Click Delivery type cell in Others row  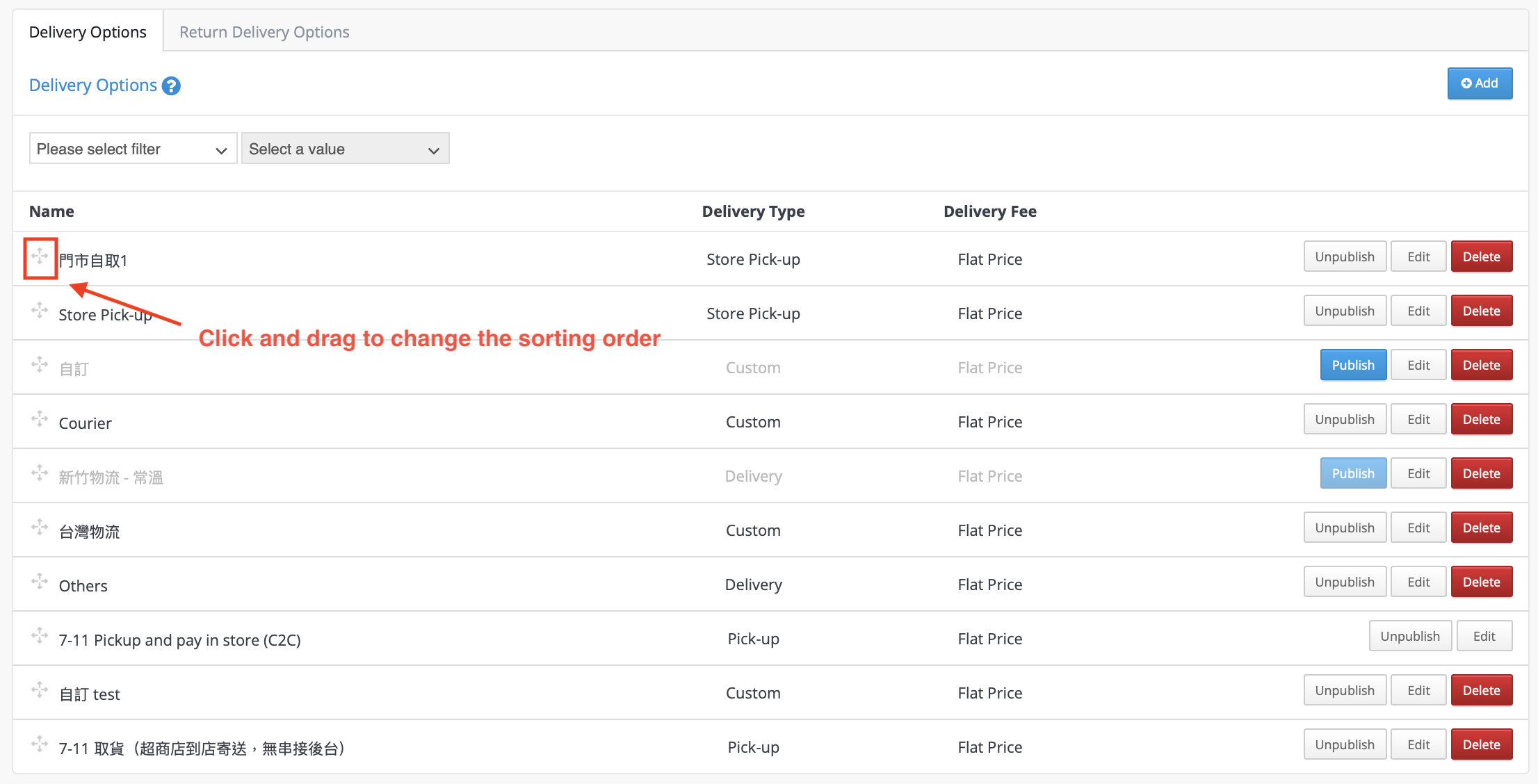tap(753, 585)
